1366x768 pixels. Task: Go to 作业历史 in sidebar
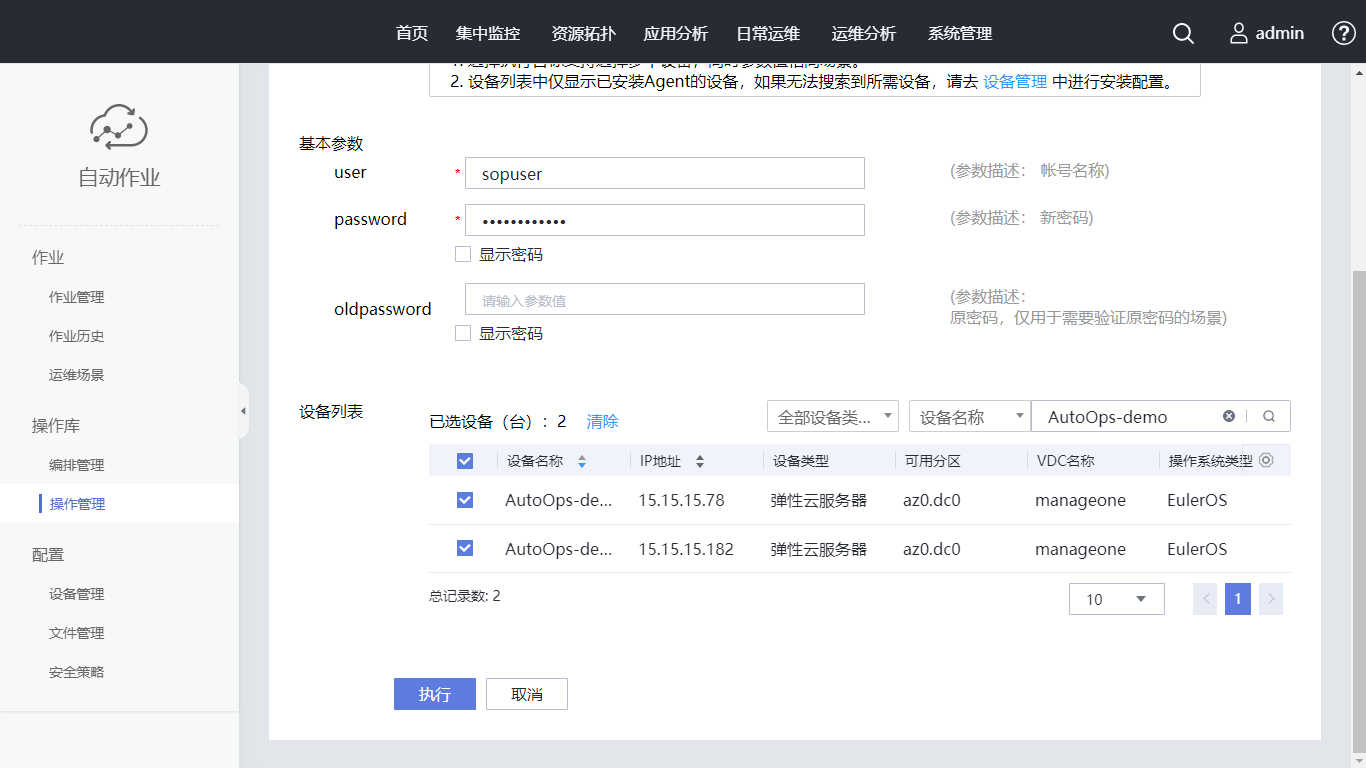(x=77, y=336)
